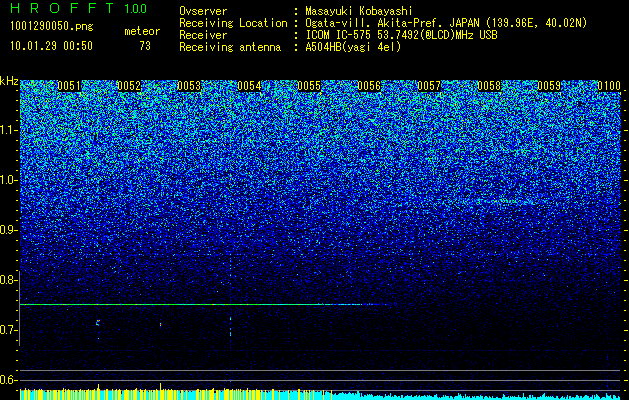Click the vertical echo streak below 0054

(x=230, y=326)
